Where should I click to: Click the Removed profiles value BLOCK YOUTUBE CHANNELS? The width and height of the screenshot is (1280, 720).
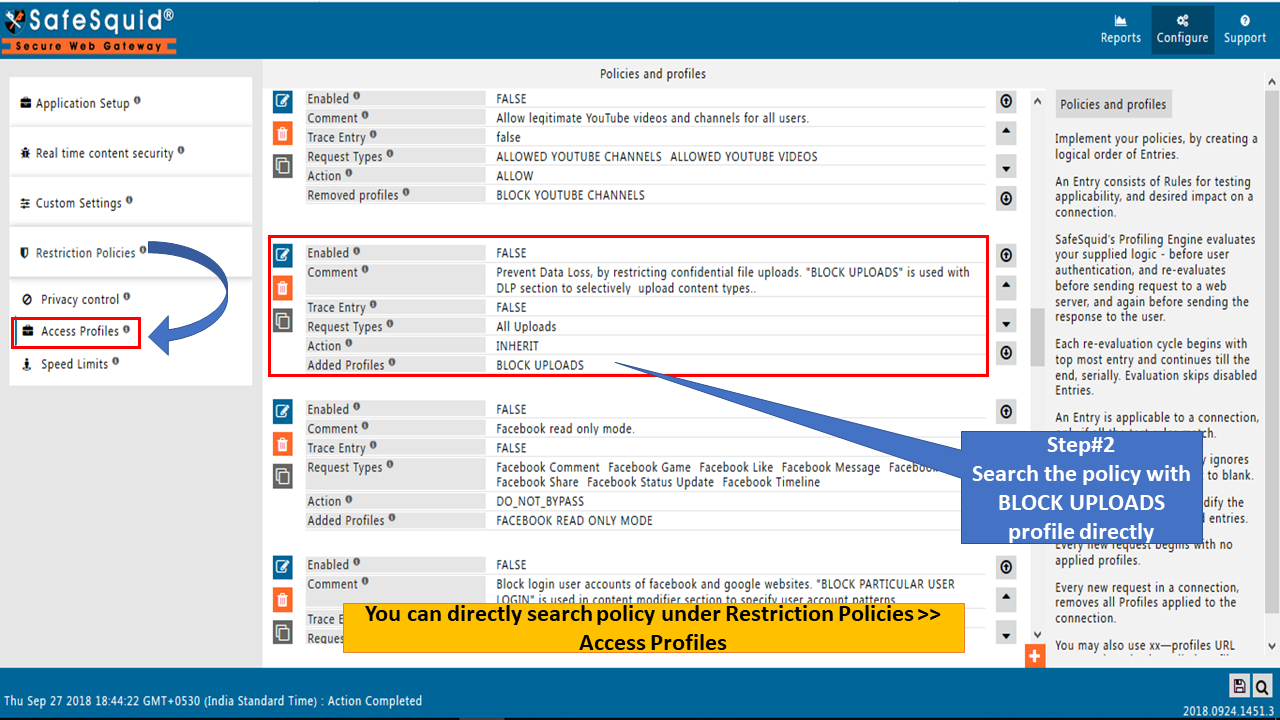pyautogui.click(x=570, y=195)
